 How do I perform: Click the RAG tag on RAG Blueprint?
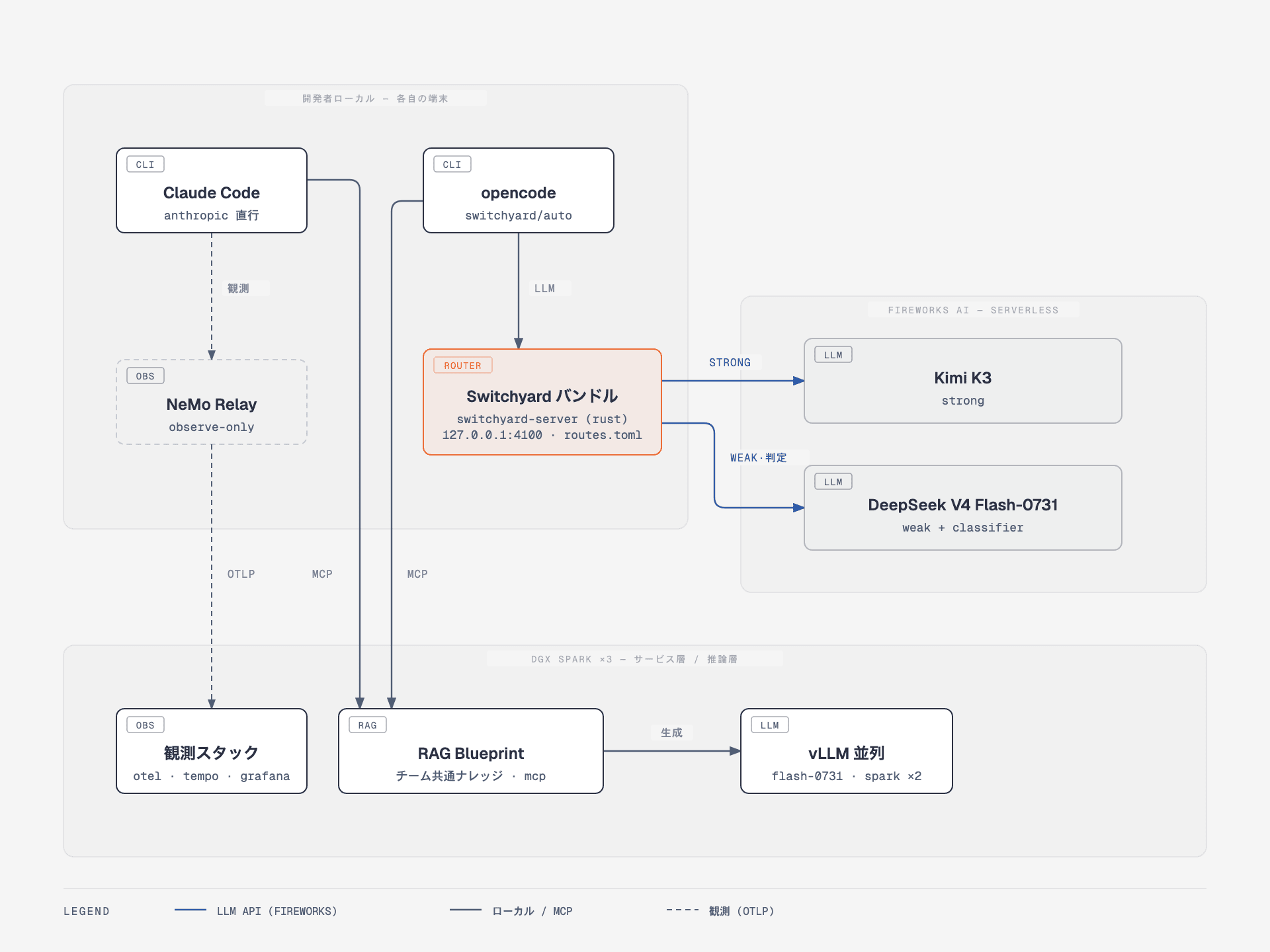(368, 725)
